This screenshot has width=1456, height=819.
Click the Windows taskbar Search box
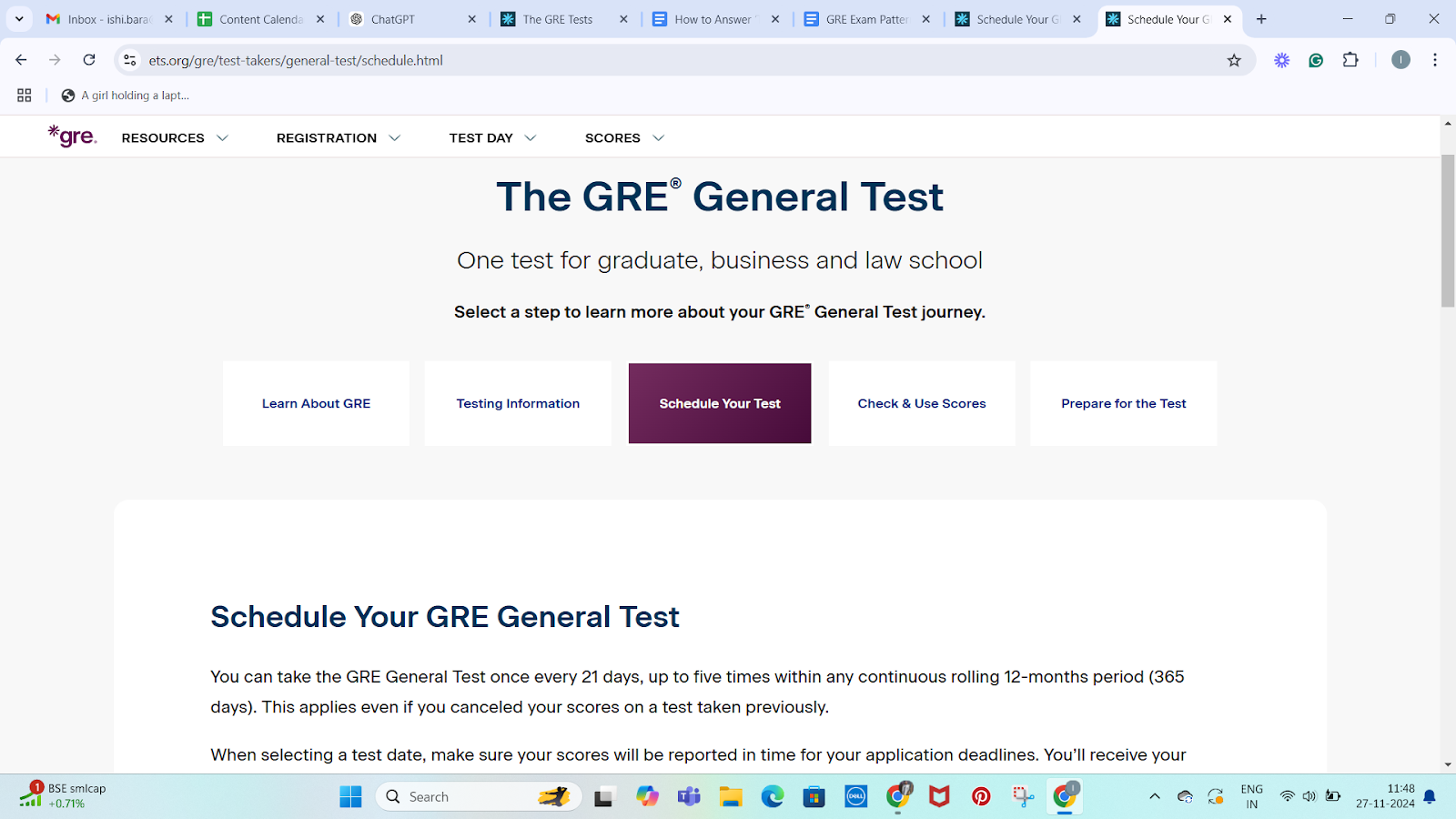point(479,797)
